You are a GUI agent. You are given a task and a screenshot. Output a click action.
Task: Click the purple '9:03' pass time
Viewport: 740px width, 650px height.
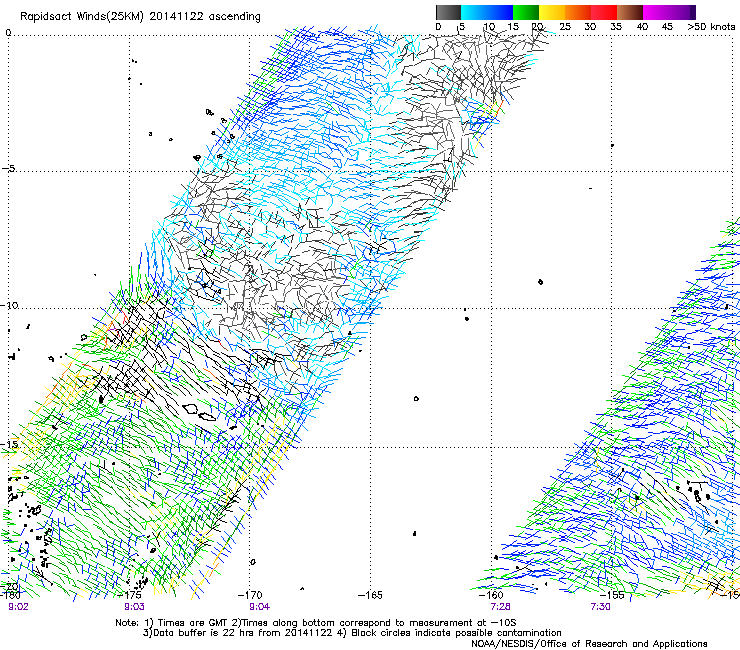[135, 607]
